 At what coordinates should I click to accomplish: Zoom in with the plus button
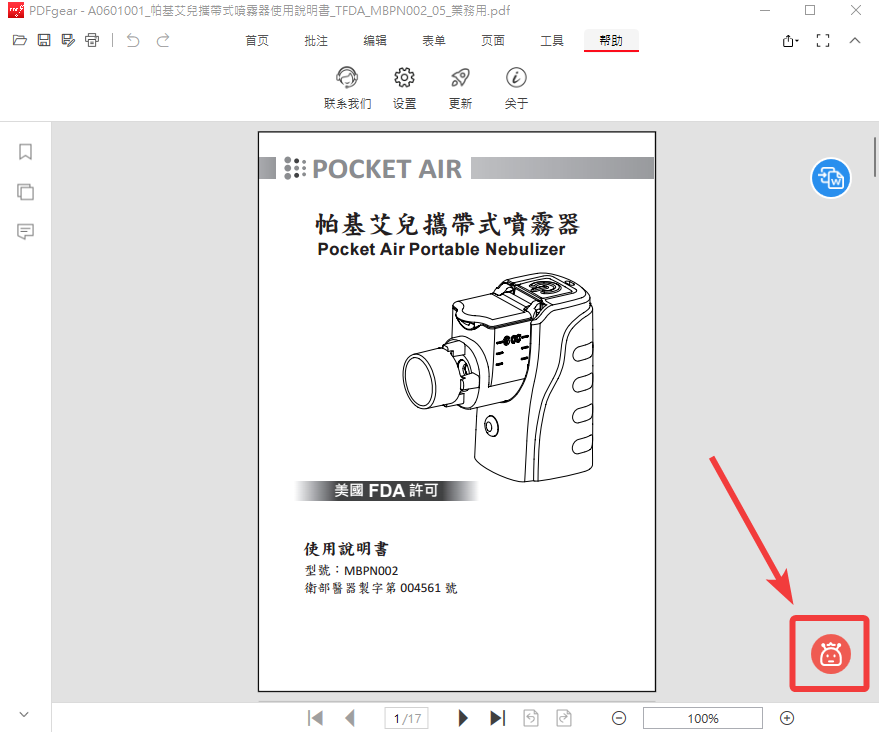tap(787, 718)
